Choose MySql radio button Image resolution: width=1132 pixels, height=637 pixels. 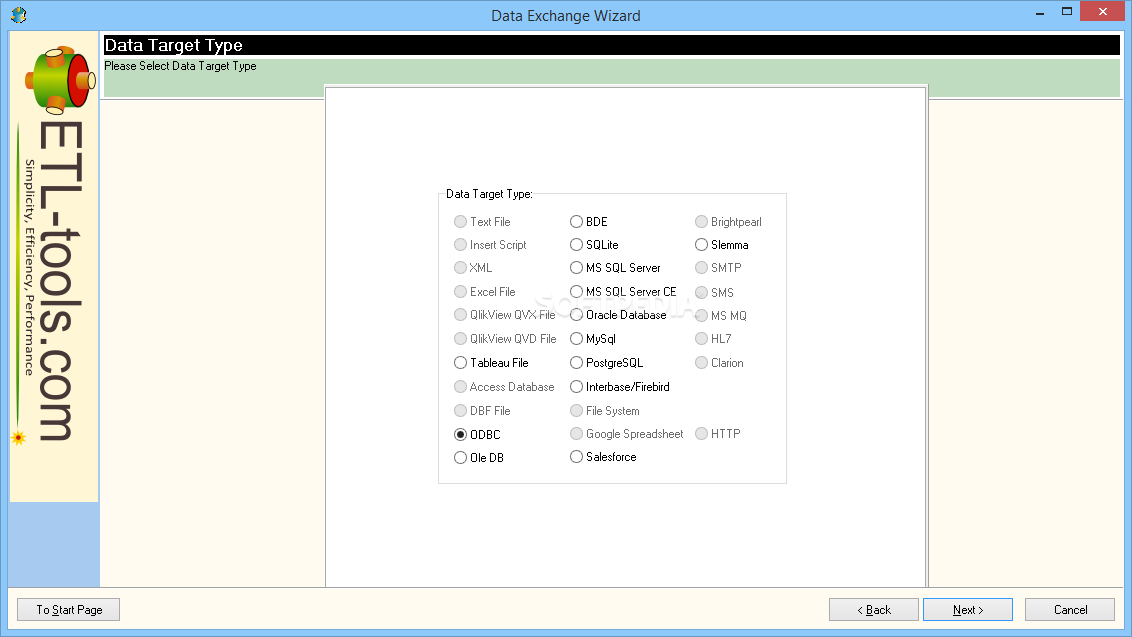593,339
